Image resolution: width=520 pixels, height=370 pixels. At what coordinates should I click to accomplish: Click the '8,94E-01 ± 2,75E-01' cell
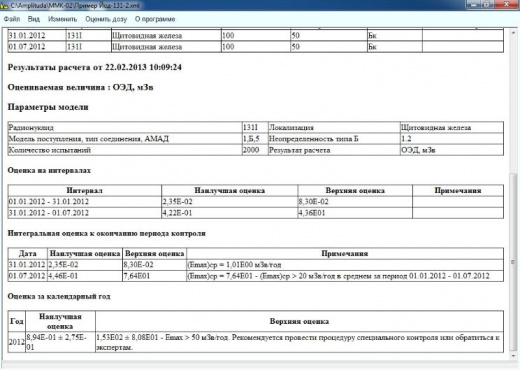click(x=60, y=342)
